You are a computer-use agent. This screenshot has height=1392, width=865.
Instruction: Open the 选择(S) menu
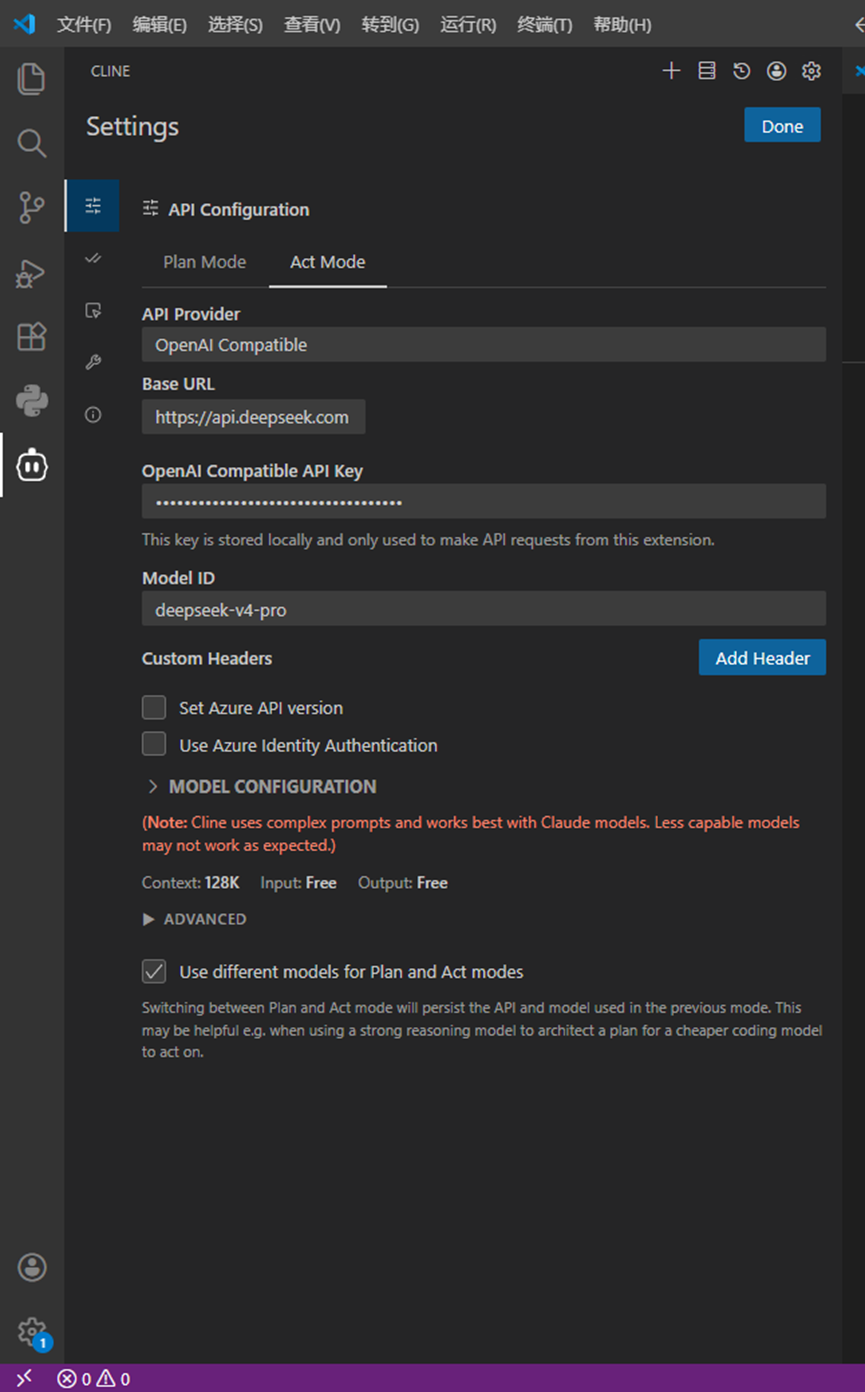(x=235, y=24)
